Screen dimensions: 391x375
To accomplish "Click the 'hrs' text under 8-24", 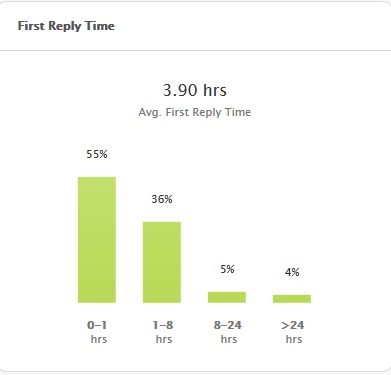I will [x=229, y=339].
